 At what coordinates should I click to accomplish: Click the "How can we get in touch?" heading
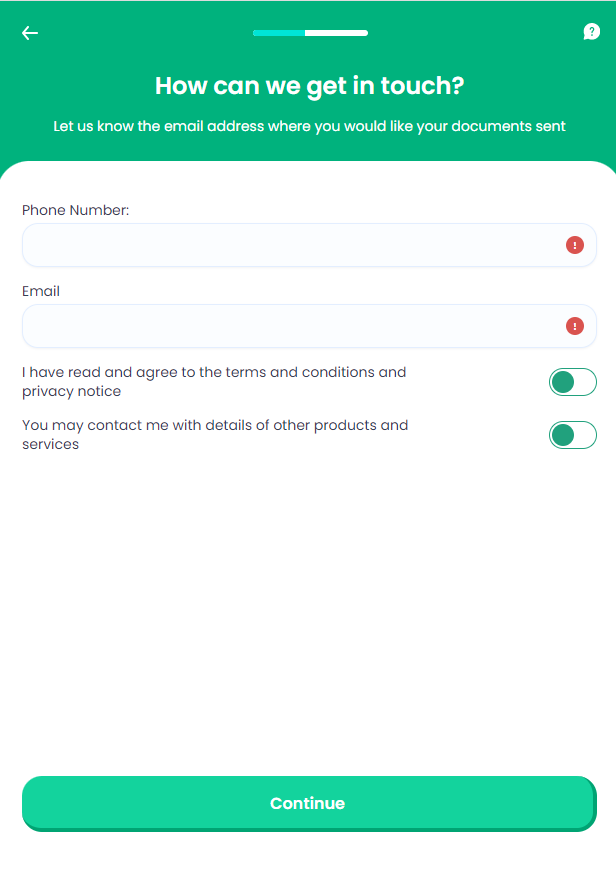pos(309,86)
